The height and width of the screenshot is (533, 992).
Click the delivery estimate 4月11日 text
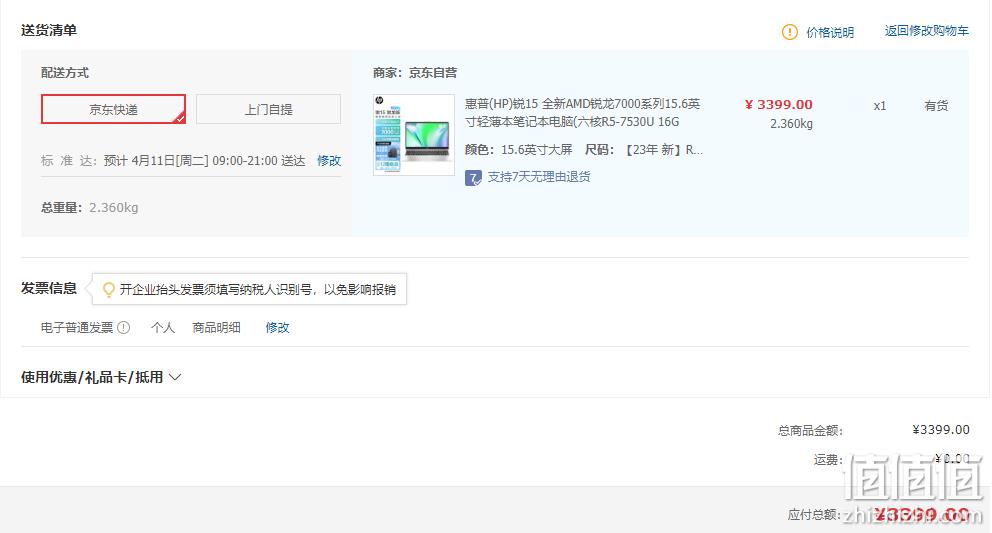pyautogui.click(x=204, y=161)
